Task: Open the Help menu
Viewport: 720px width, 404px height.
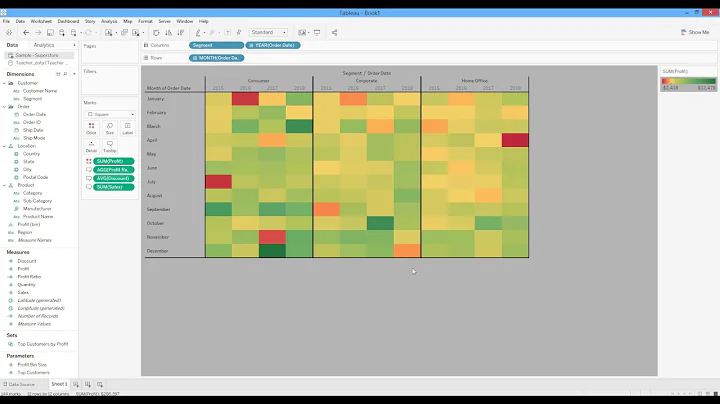Action: pyautogui.click(x=203, y=21)
